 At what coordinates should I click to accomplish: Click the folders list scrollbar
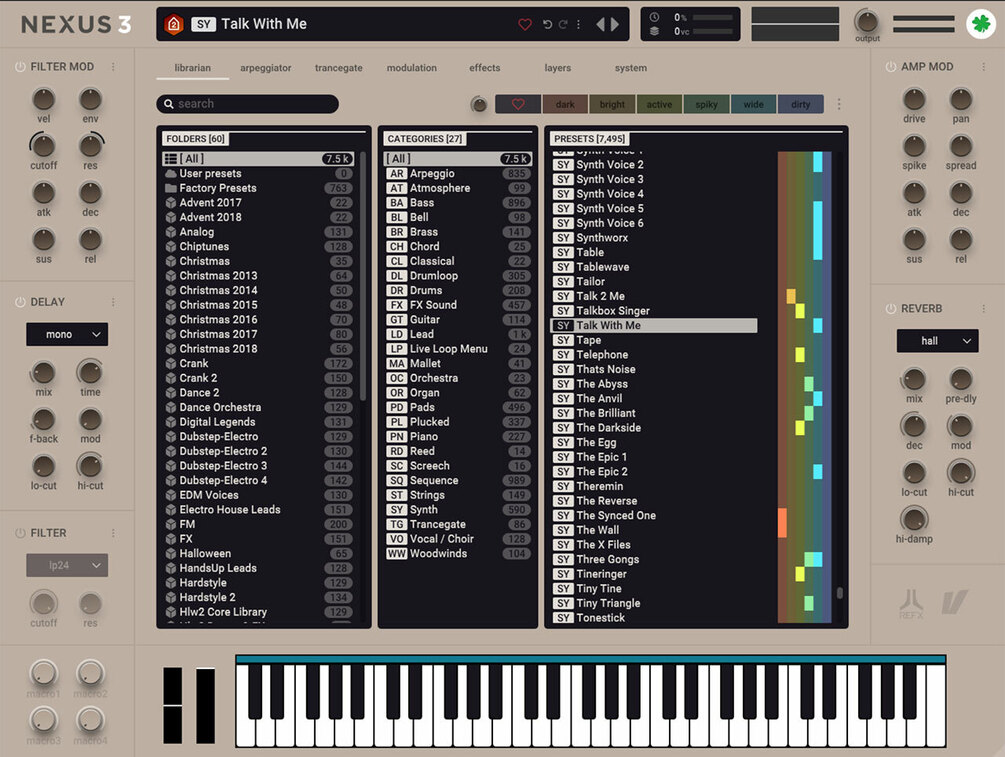(363, 276)
